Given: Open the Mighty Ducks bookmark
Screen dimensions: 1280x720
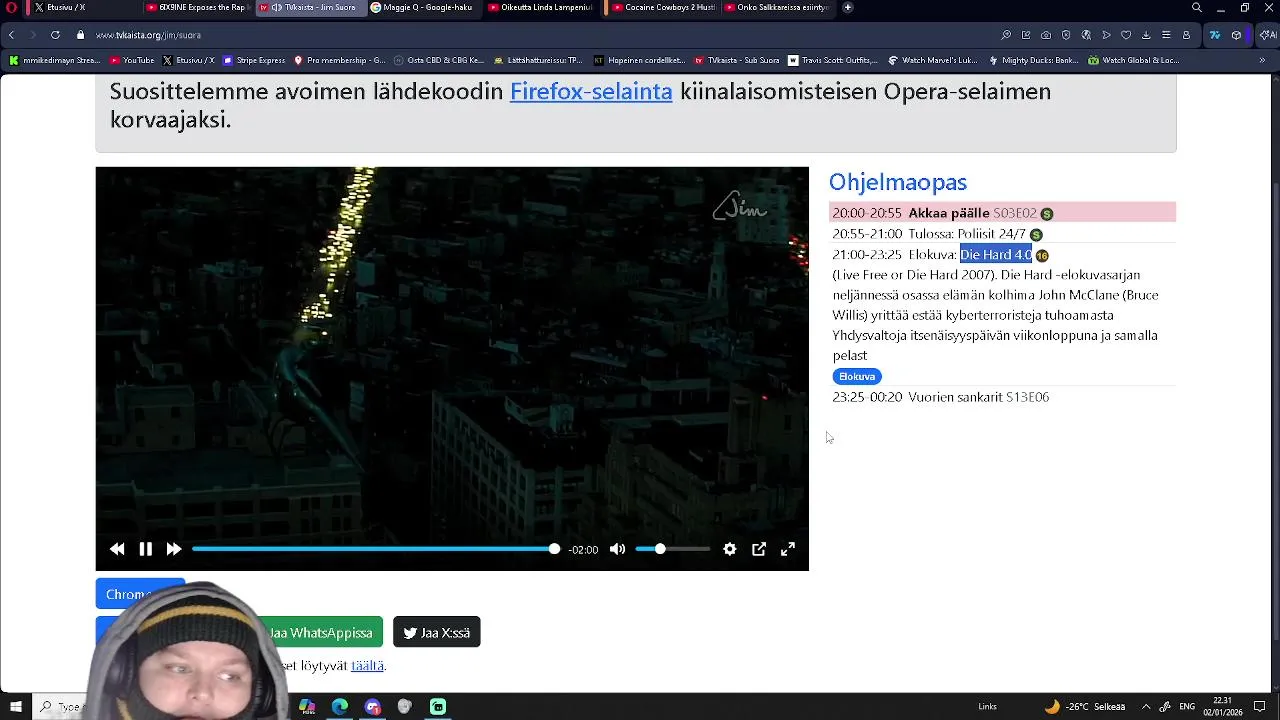Looking at the screenshot, I should (1033, 60).
